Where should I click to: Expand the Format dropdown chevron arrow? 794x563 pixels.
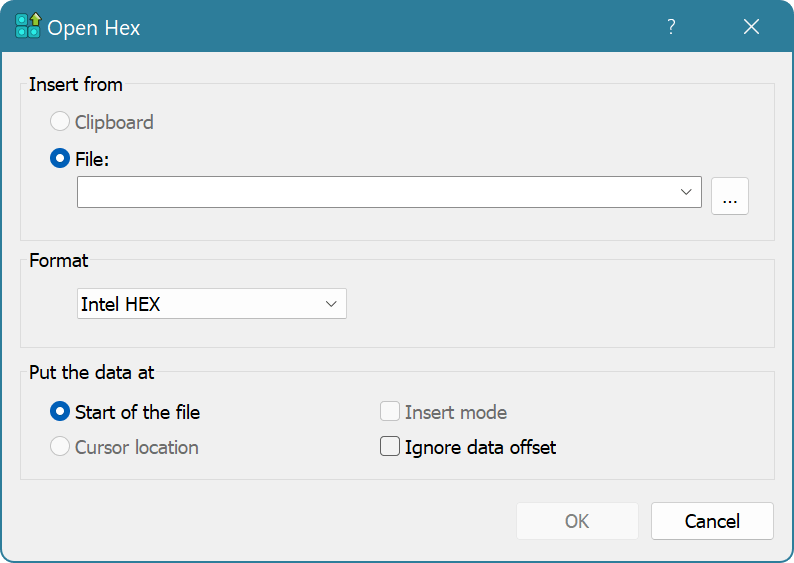[x=331, y=305]
